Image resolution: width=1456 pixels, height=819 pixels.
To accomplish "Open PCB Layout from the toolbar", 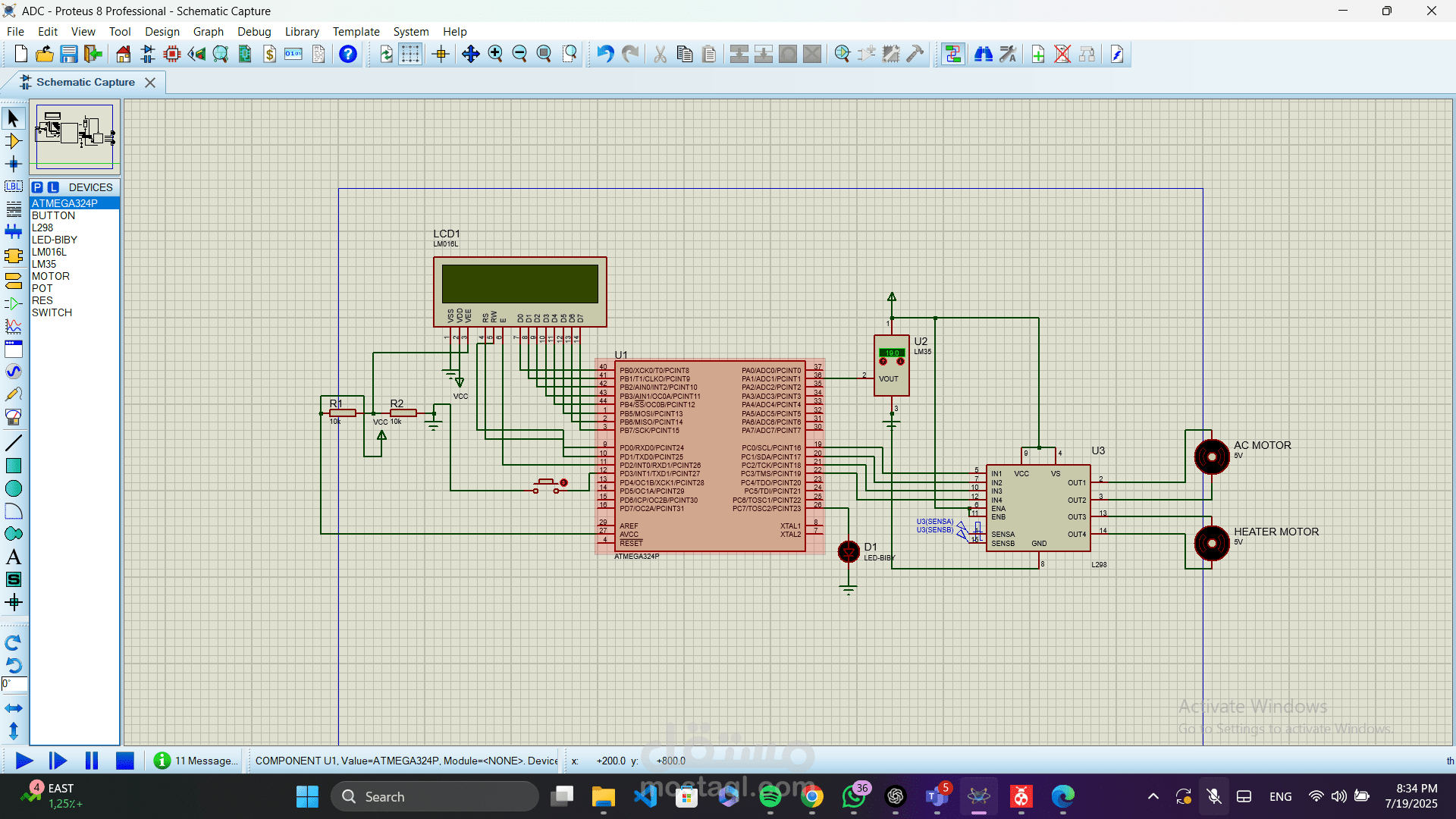I will (x=172, y=54).
